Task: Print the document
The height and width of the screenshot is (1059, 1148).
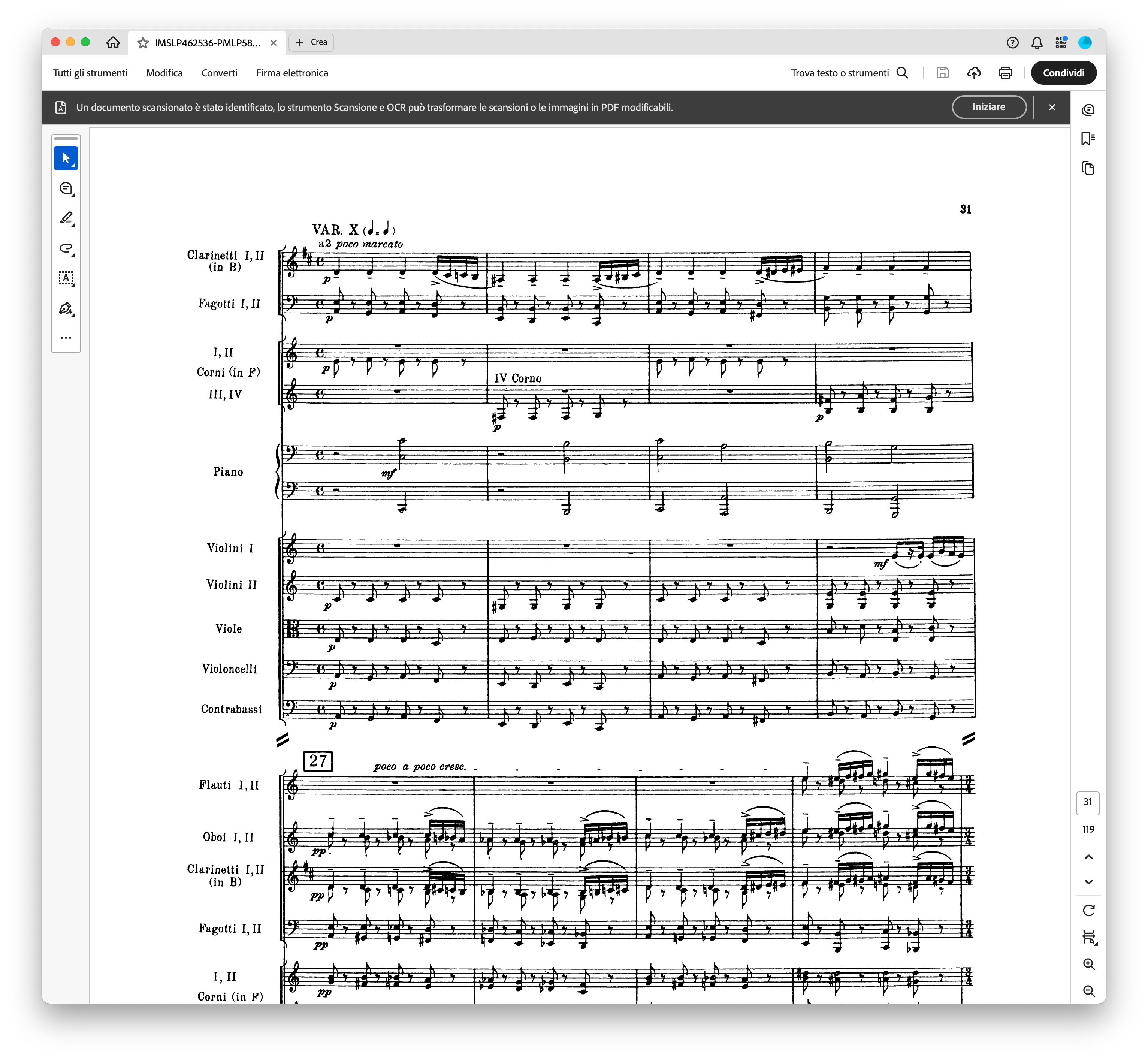Action: (x=1005, y=73)
